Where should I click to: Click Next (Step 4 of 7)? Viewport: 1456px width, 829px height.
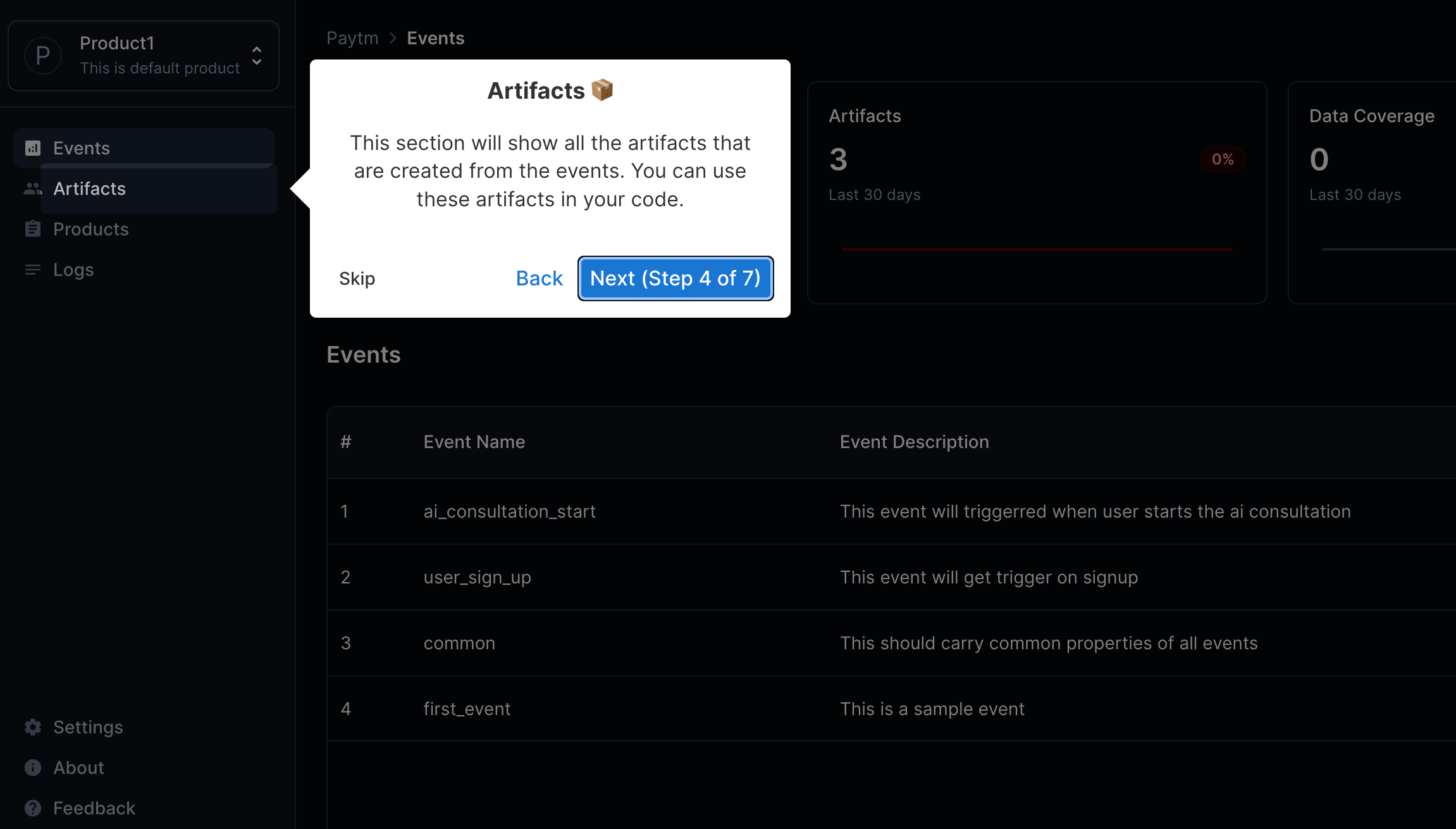pos(676,278)
